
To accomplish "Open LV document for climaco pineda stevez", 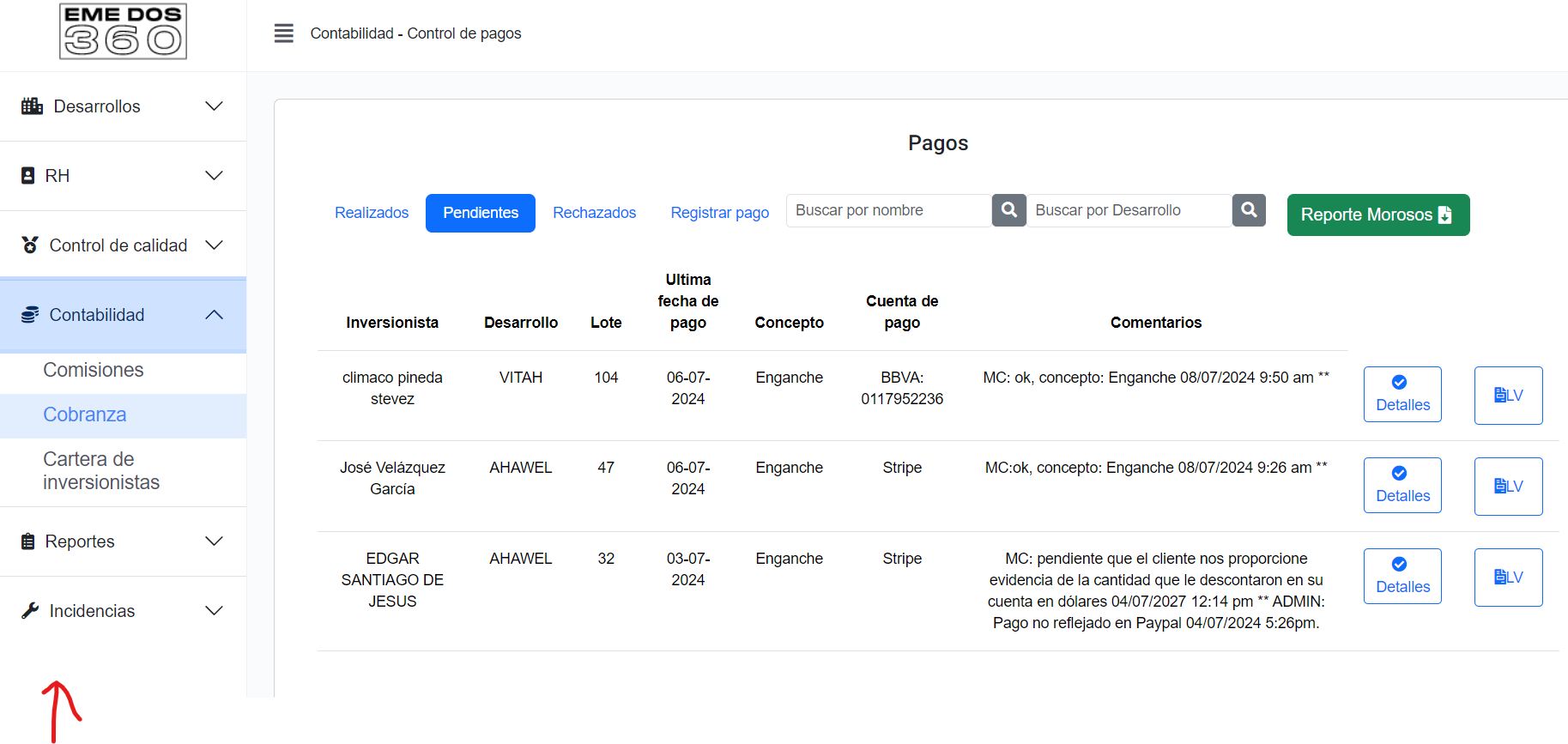I will click(x=1508, y=396).
